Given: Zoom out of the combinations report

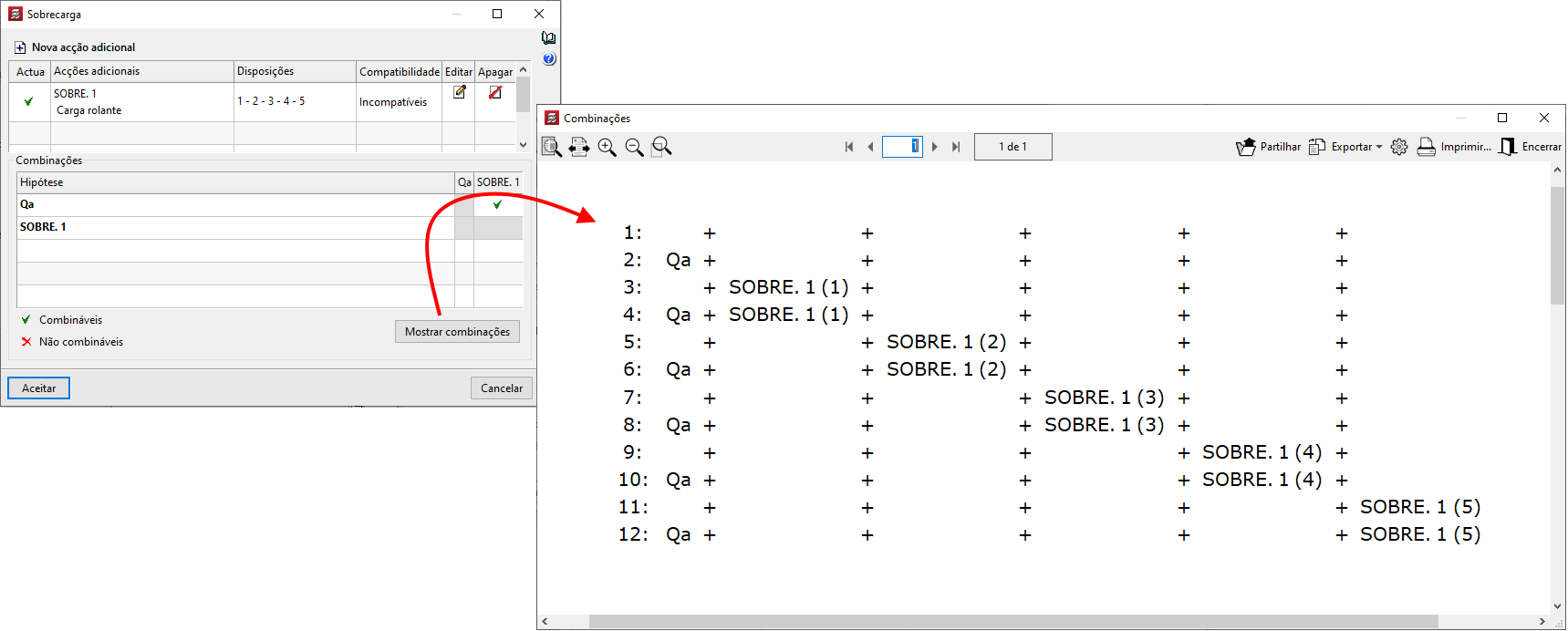Looking at the screenshot, I should coord(634,147).
